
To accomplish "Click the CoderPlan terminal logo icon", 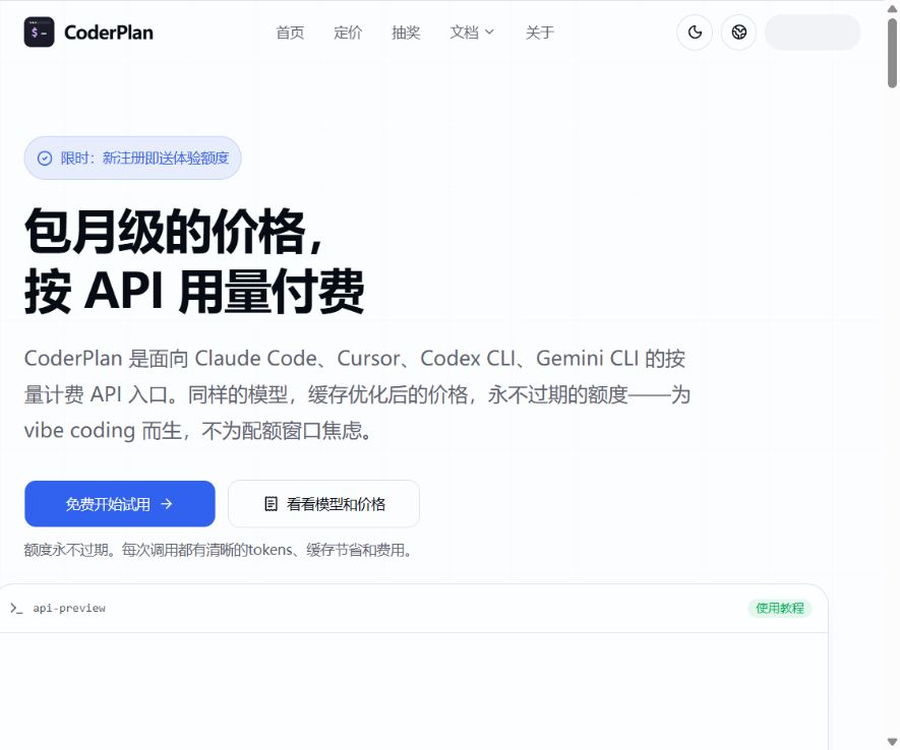I will 39,32.
